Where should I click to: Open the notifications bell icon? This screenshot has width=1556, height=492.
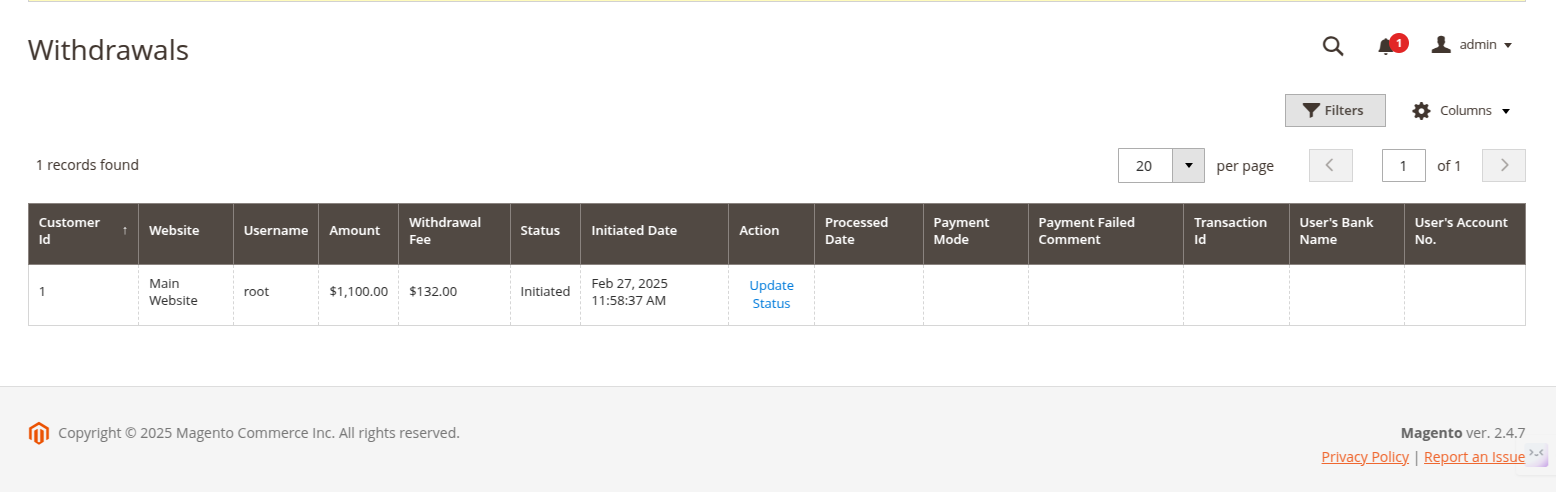tap(1385, 46)
